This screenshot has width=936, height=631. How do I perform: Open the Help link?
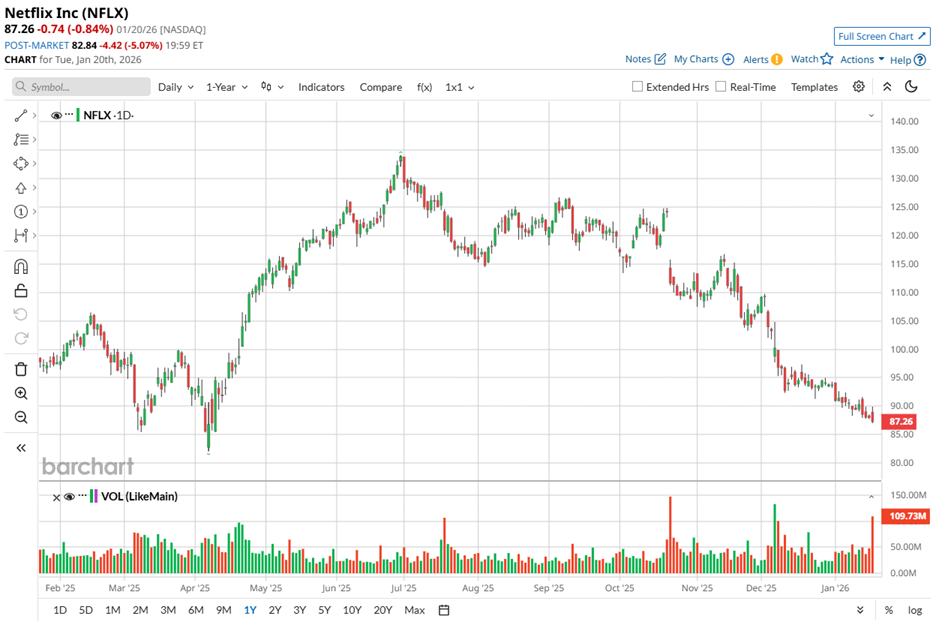pos(907,60)
